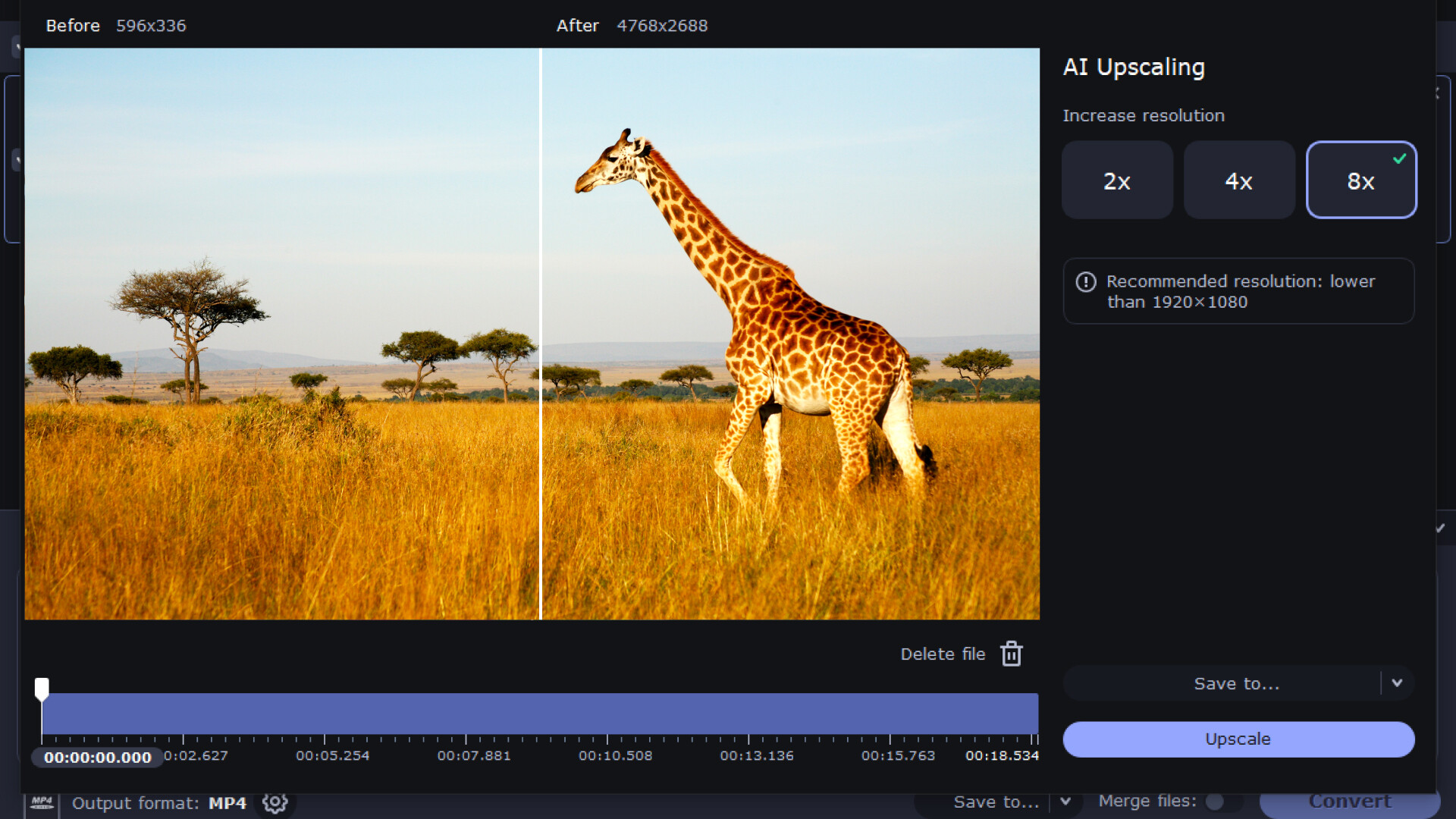The height and width of the screenshot is (819, 1456).
Task: Select the 4x resolution option
Action: (1238, 180)
